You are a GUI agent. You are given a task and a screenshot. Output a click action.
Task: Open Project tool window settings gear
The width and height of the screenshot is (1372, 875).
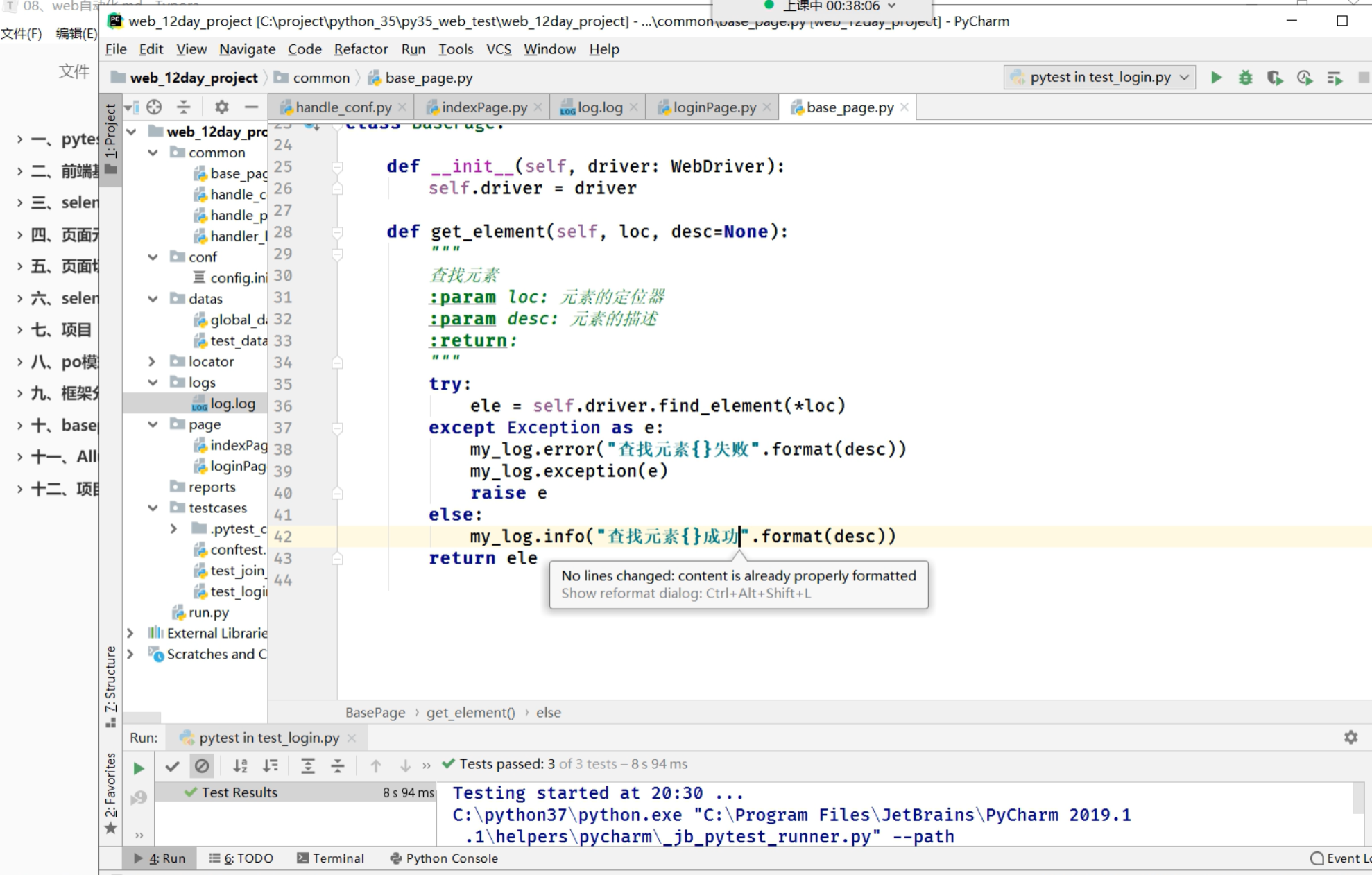221,107
